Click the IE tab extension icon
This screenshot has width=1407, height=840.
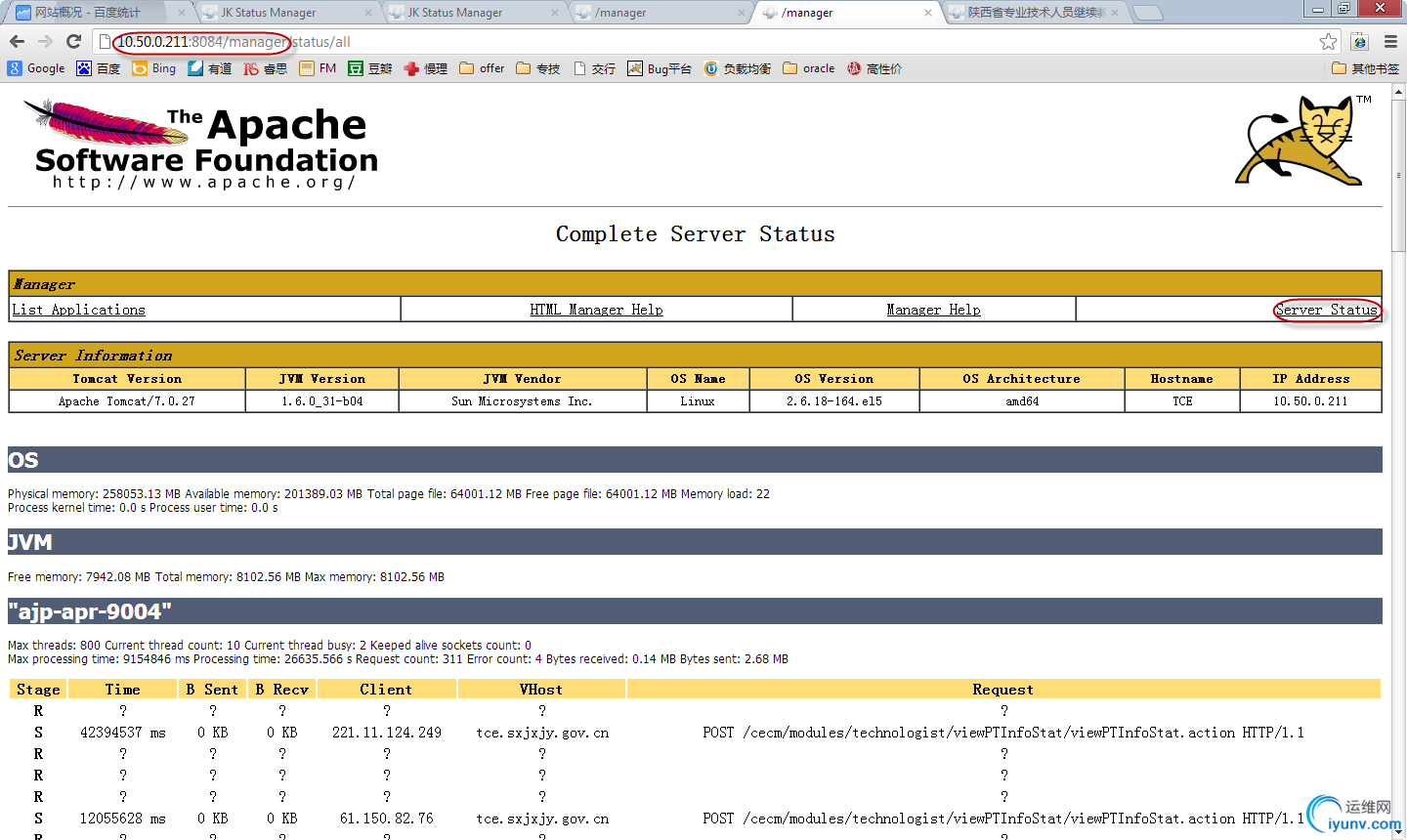point(1359,41)
